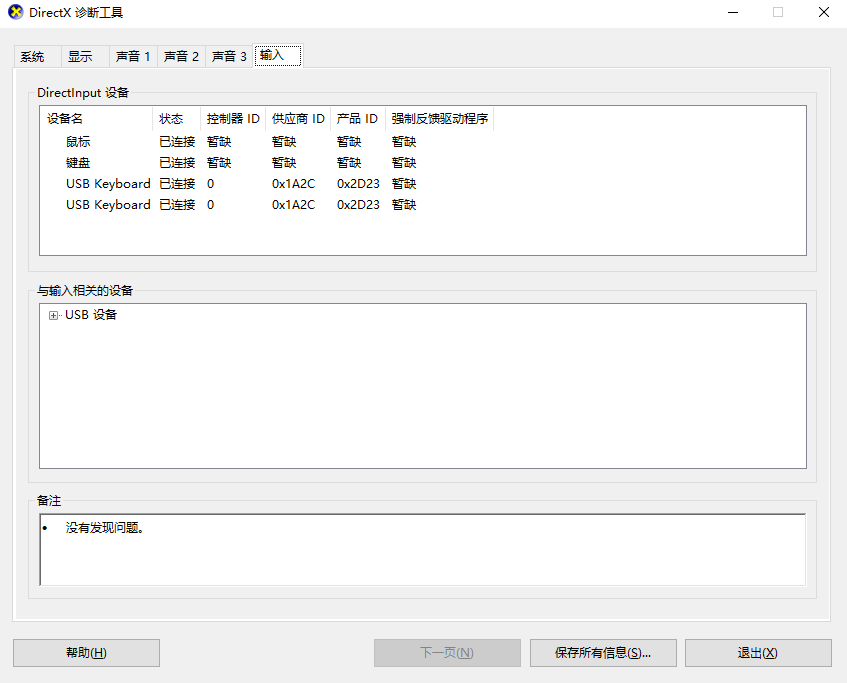Viewport: 847px width, 683px height.
Task: Select the 声音 3 tab
Action: [x=229, y=57]
